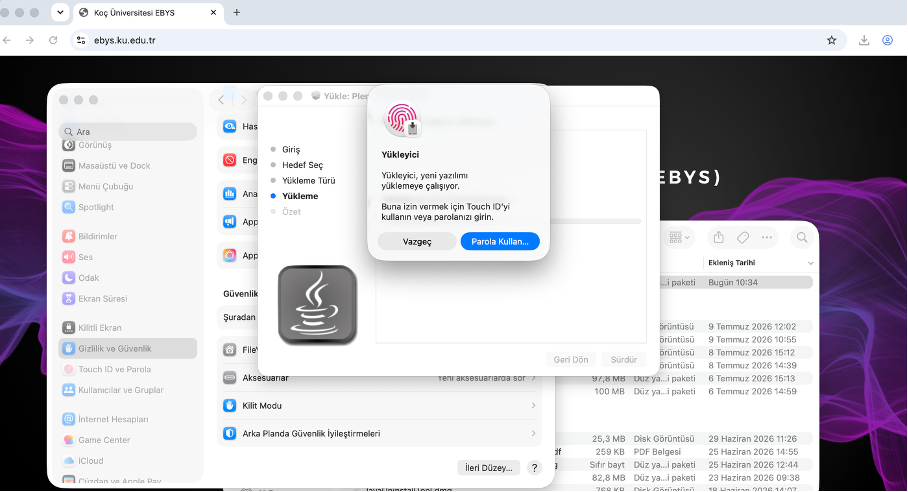This screenshot has width=908, height=492.
Task: Sort by Ekleniş Tarihi column header
Action: tap(732, 263)
